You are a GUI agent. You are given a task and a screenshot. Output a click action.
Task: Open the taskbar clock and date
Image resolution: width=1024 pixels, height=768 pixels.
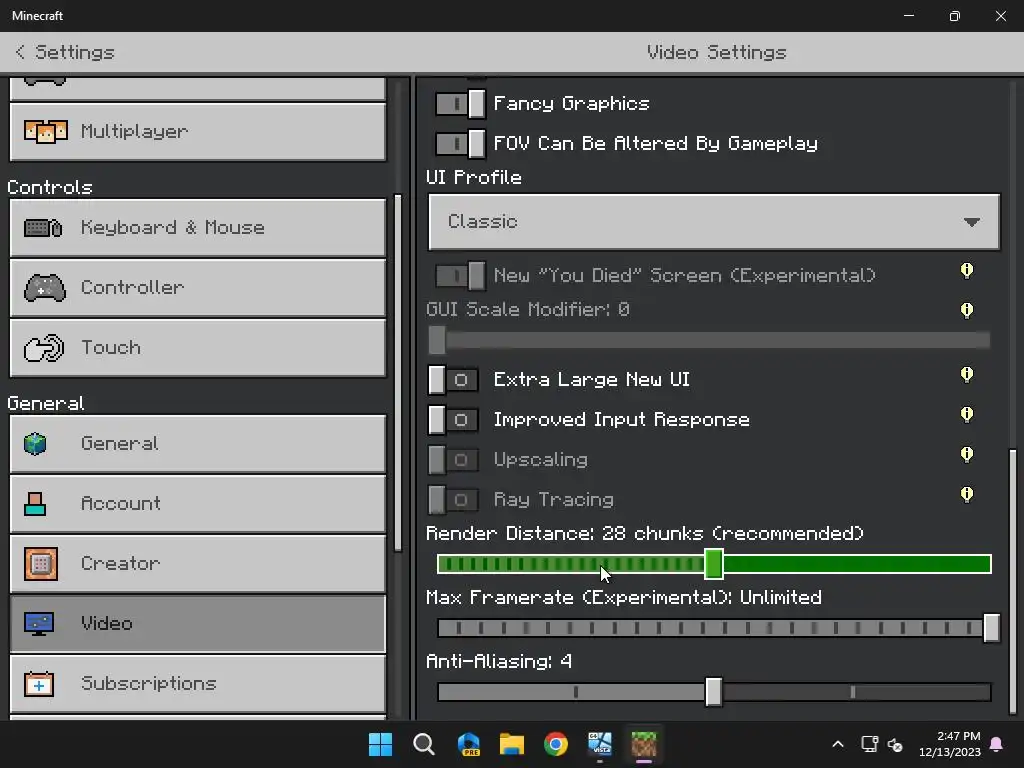click(x=949, y=744)
